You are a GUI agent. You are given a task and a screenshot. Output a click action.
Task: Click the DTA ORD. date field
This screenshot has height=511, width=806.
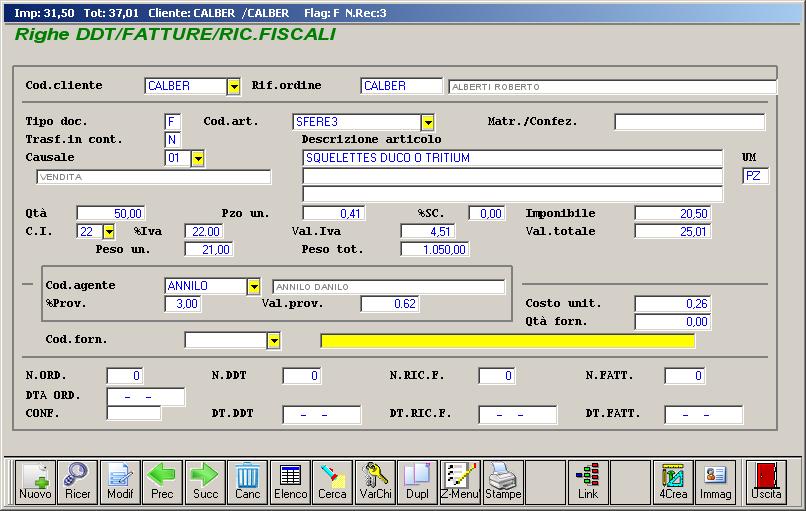pos(145,397)
